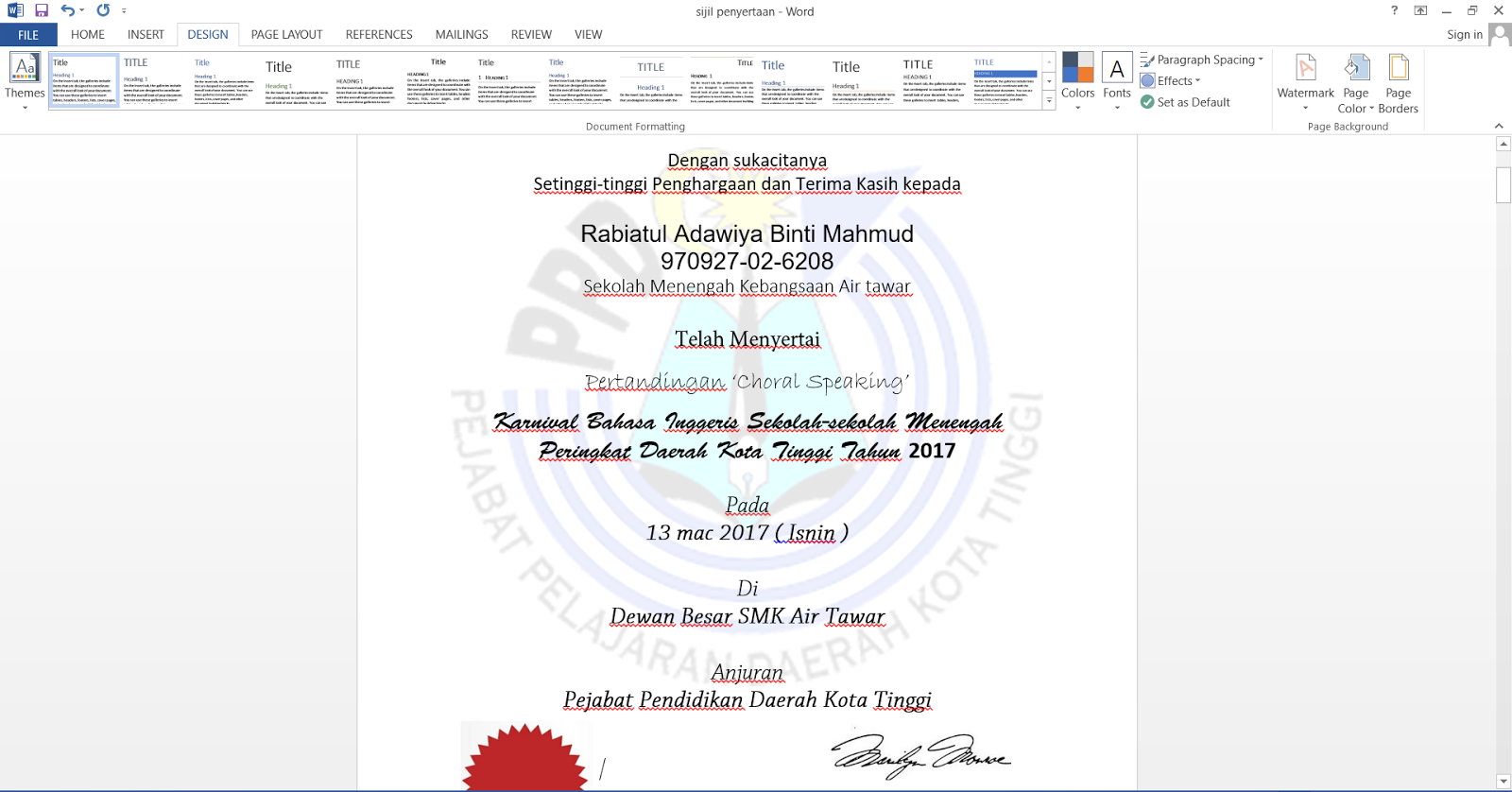Image resolution: width=1512 pixels, height=792 pixels.
Task: Expand the style set gallery More arrow
Action: [1049, 100]
